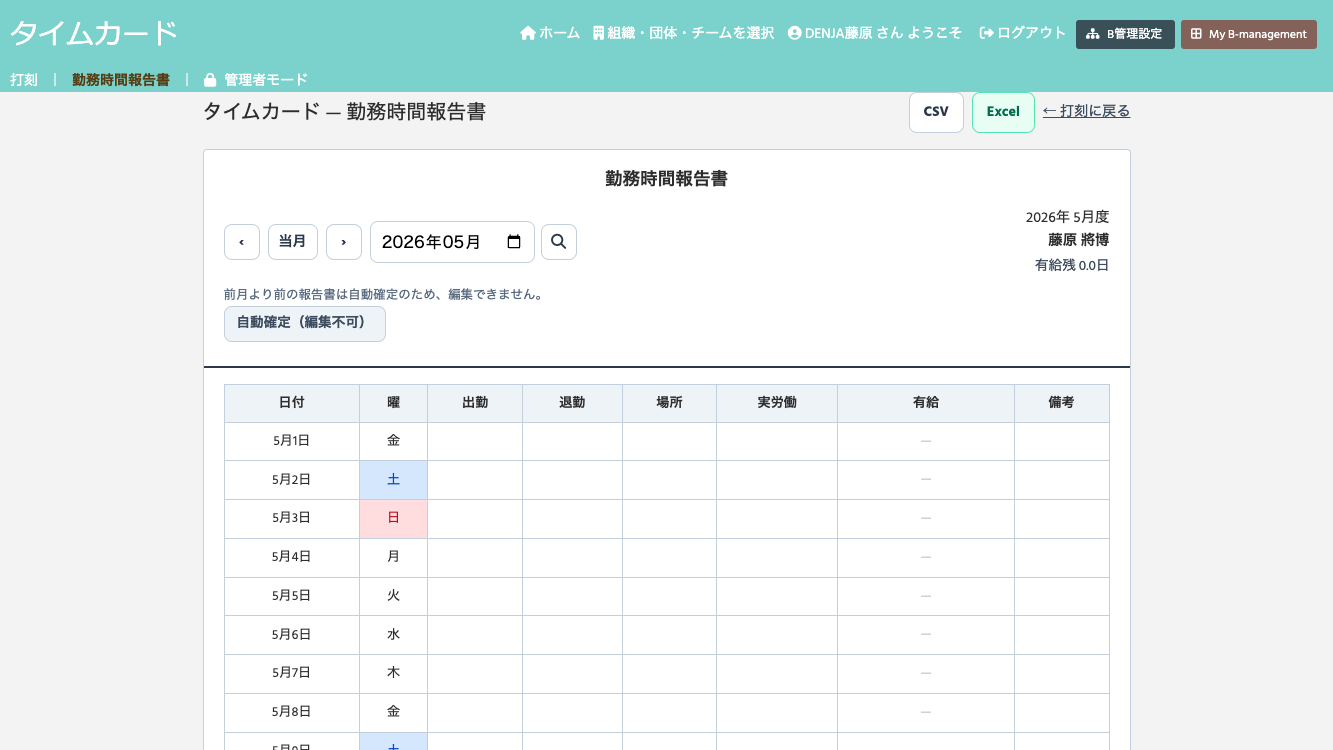Click the 2026年05月 month input field
This screenshot has height=750, width=1333.
pyautogui.click(x=452, y=242)
